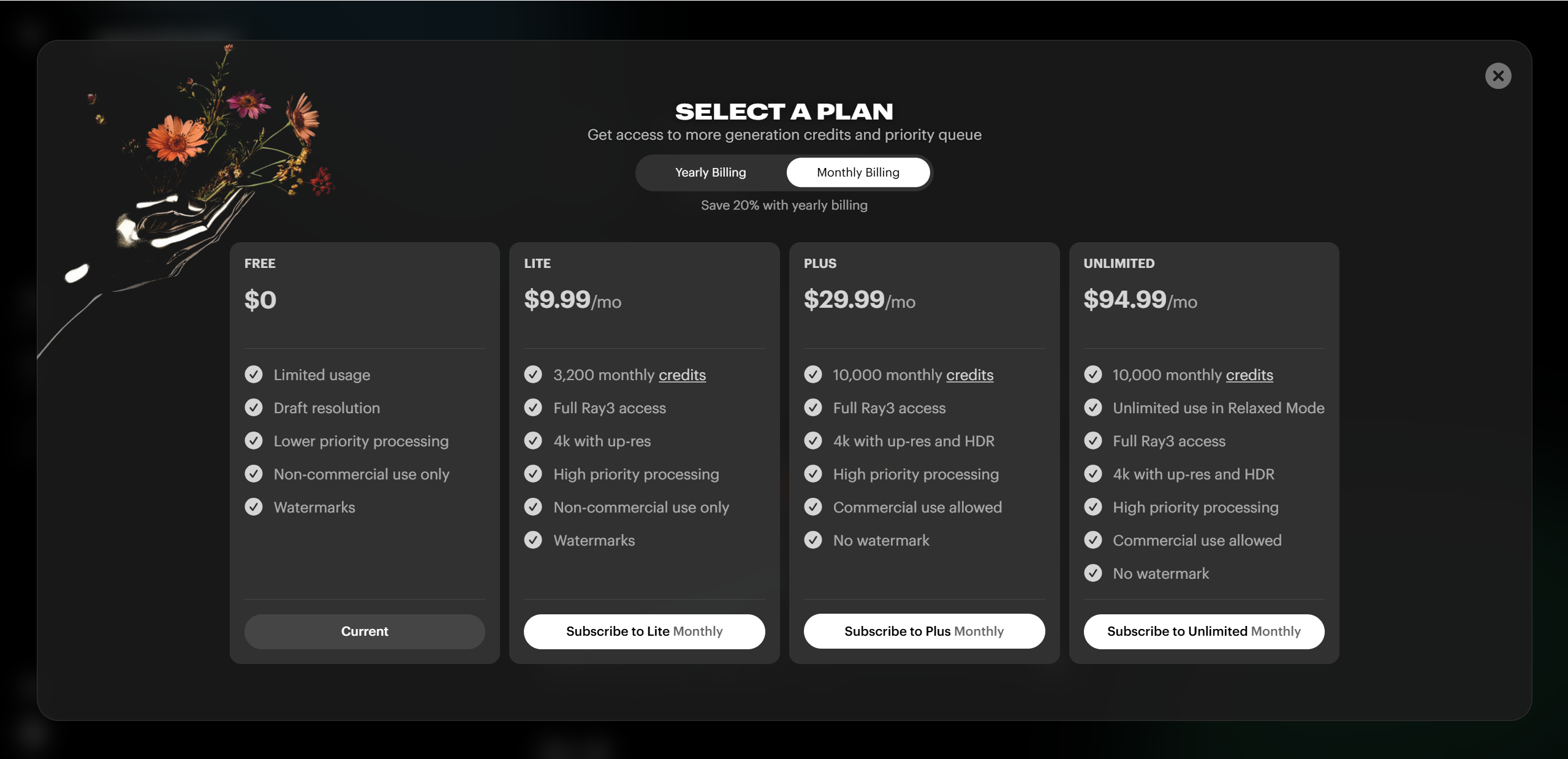This screenshot has width=1568, height=759.
Task: Click the Current plan button
Action: [x=365, y=631]
